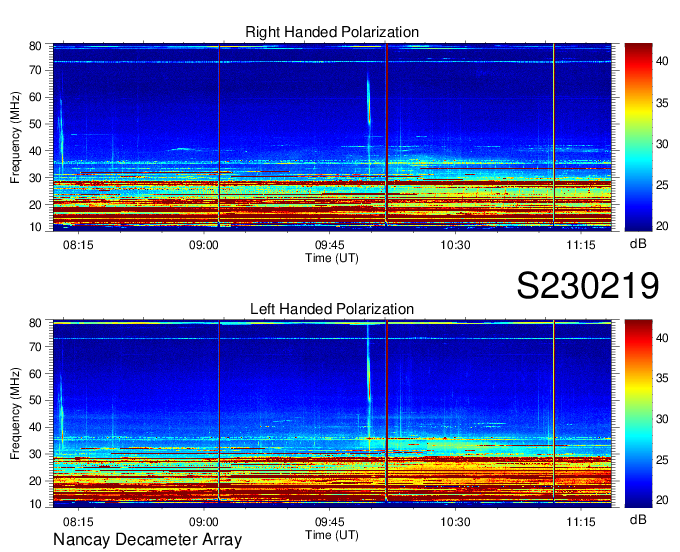Click the 11:15 tick label on top plot
Viewport: 680px width, 552px height.
[x=581, y=245]
